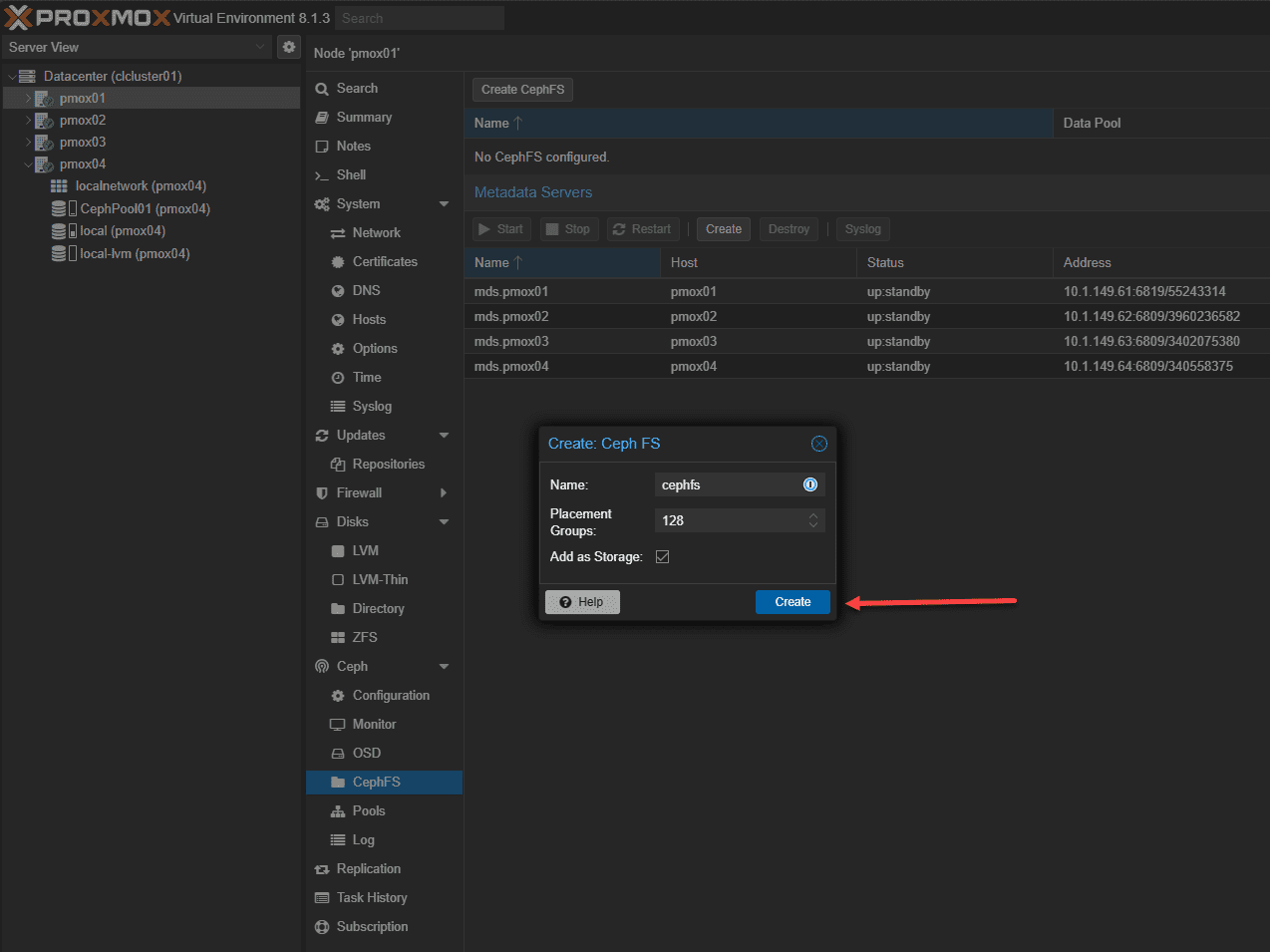
Task: Click the Help button in dialog
Action: click(x=582, y=602)
